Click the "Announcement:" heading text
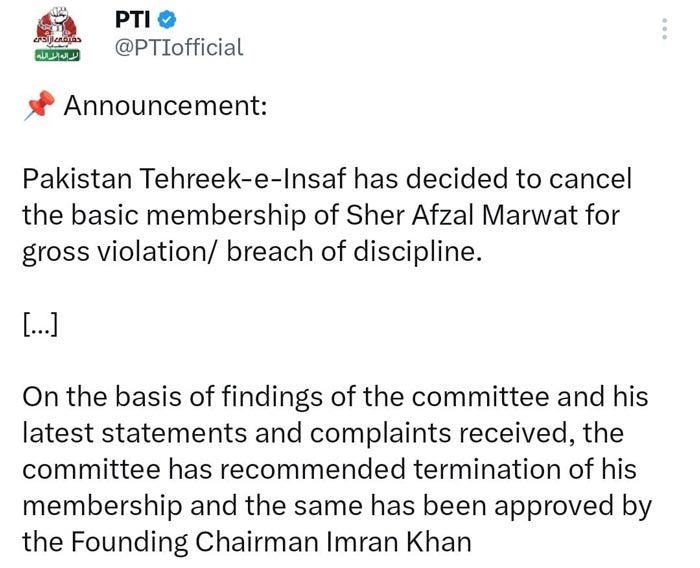Image resolution: width=700 pixels, height=568 pixels. (165, 104)
